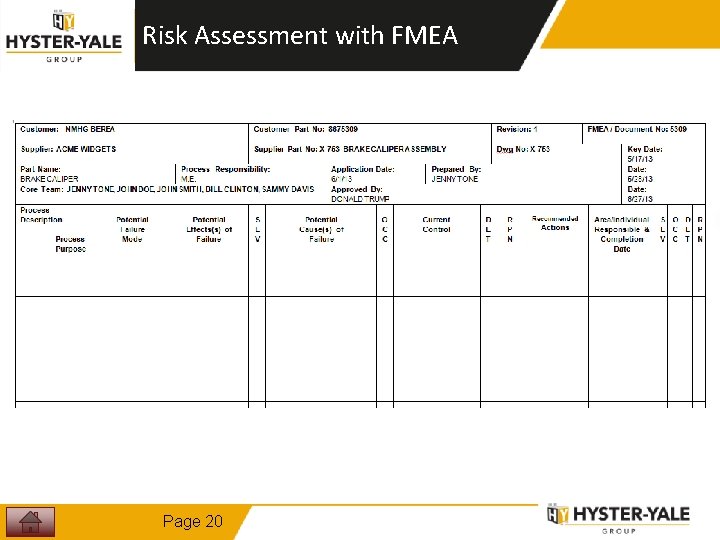The width and height of the screenshot is (720, 540).
Task: Click 'Process Purpose' header text
Action: click(71, 244)
